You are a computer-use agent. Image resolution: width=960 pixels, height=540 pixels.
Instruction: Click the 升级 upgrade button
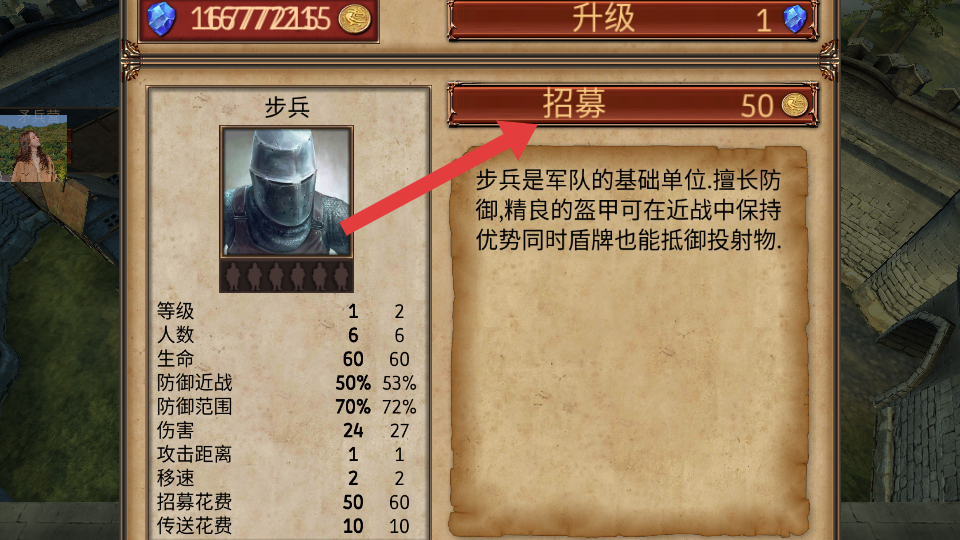(x=633, y=19)
